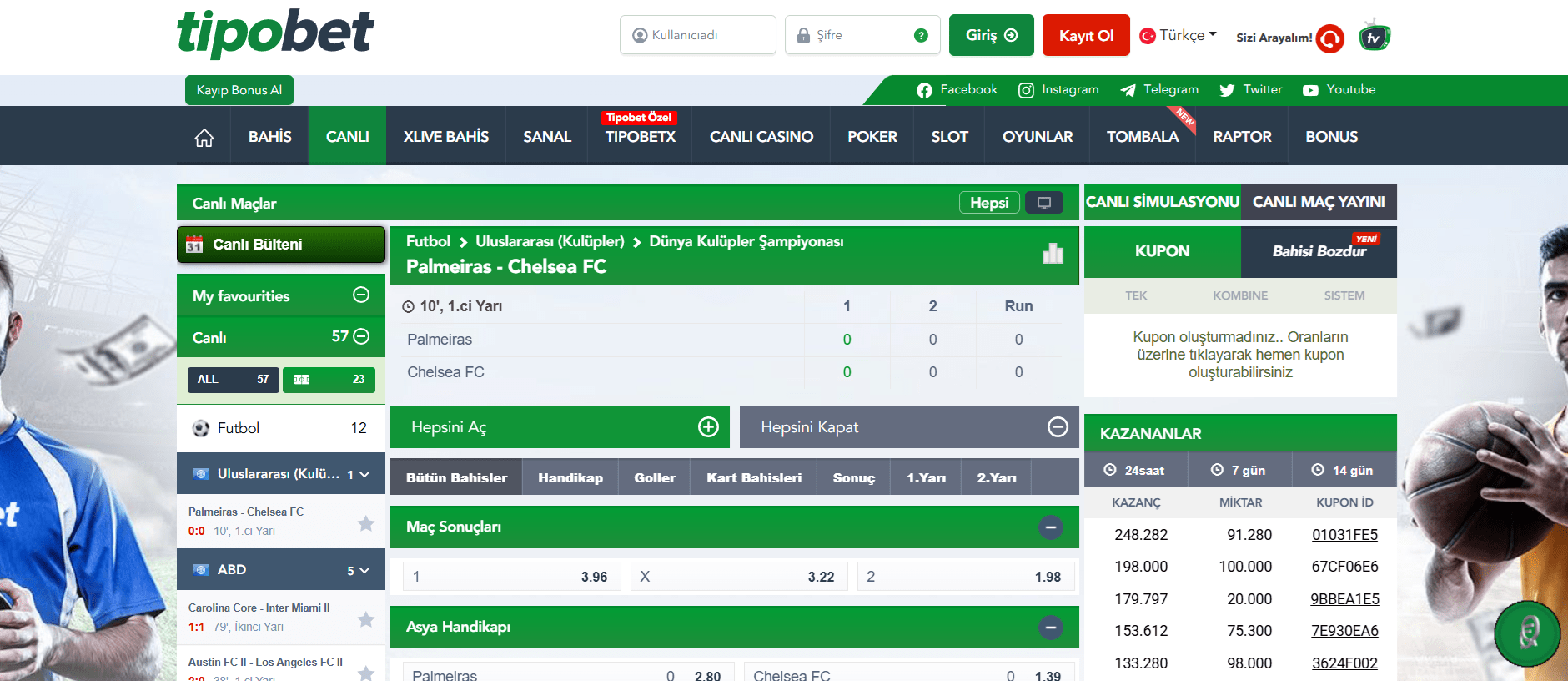Click the home icon in navigation bar
Image resolution: width=1568 pixels, height=681 pixels.
(x=204, y=138)
